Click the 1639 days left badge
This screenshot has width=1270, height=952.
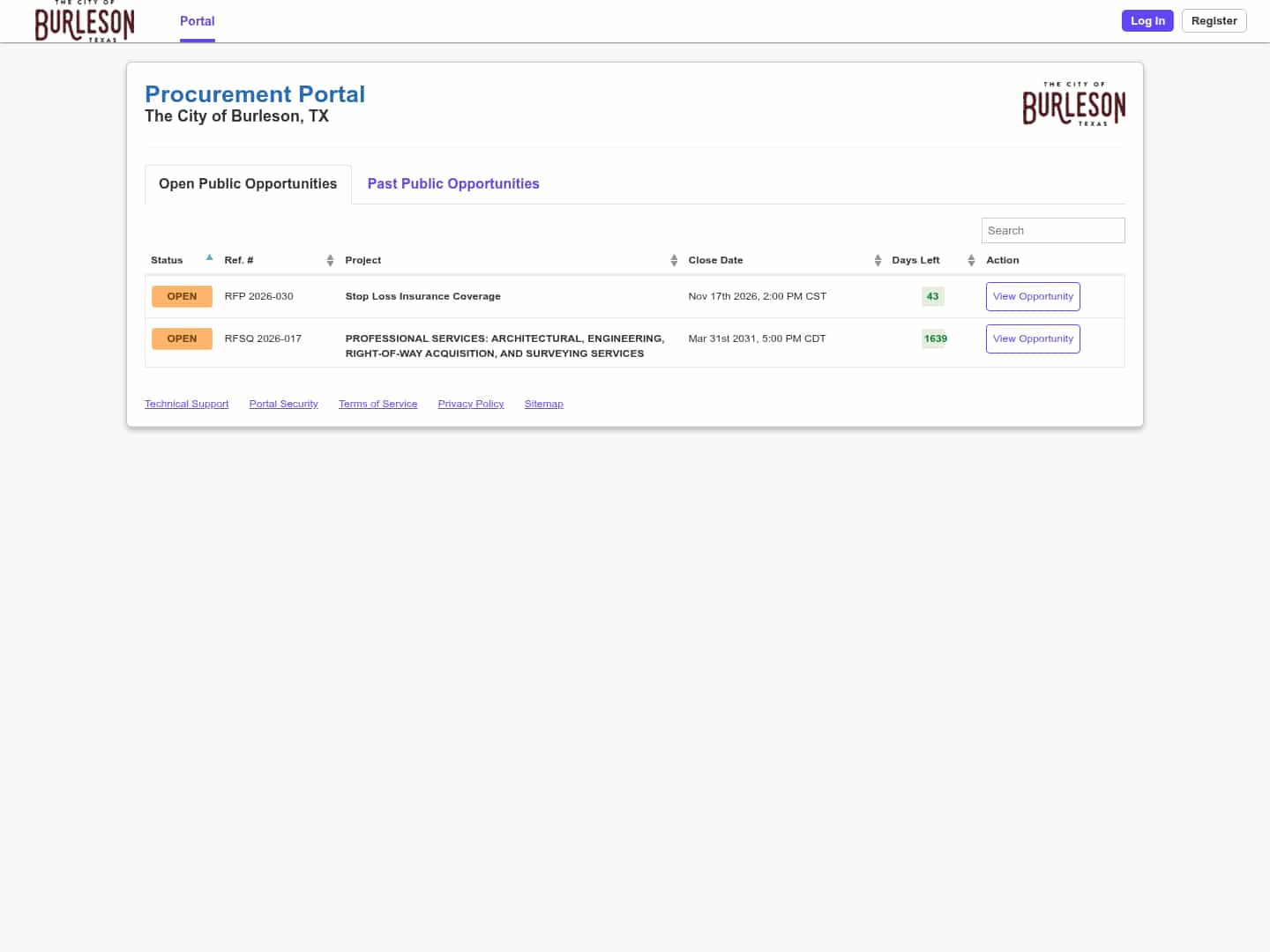click(x=935, y=338)
